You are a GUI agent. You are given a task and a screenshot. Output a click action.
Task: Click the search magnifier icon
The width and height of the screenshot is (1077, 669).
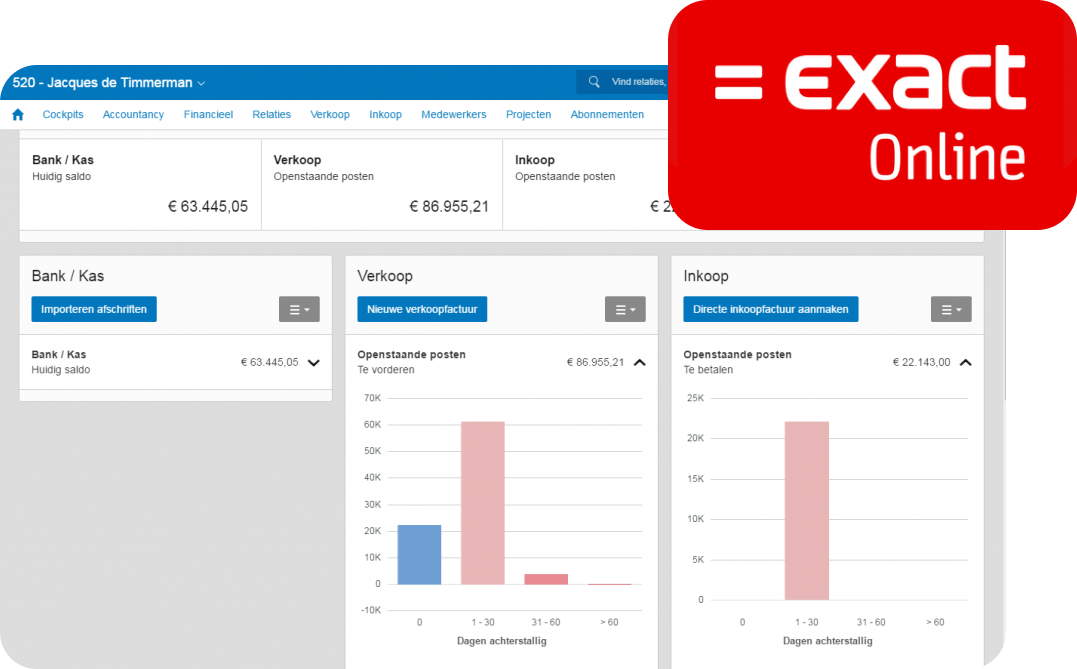594,82
